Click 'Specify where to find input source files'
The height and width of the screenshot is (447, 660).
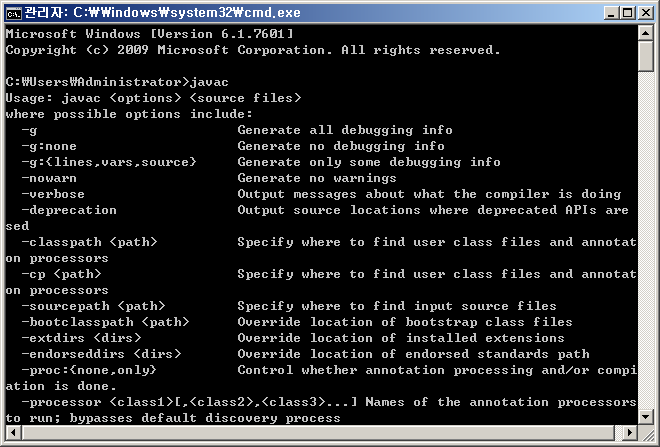click(x=397, y=306)
